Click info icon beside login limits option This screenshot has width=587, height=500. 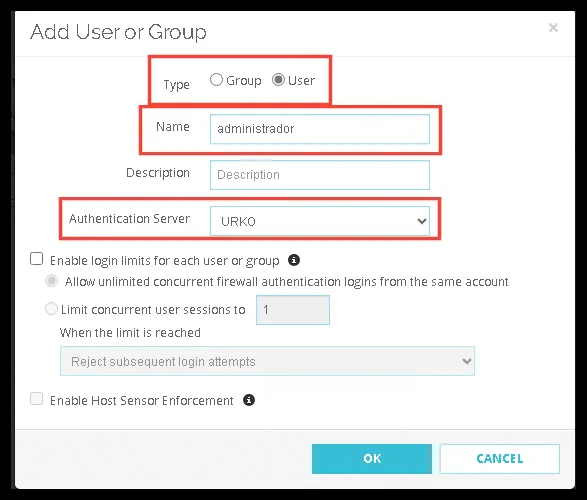pos(294,260)
